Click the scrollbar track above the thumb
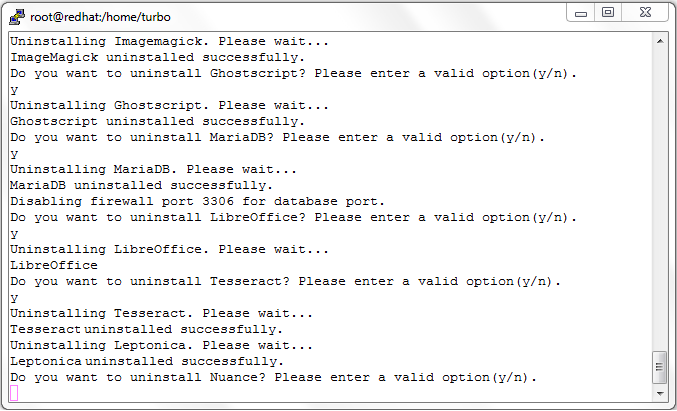Image resolution: width=677 pixels, height=411 pixels. coord(660,199)
